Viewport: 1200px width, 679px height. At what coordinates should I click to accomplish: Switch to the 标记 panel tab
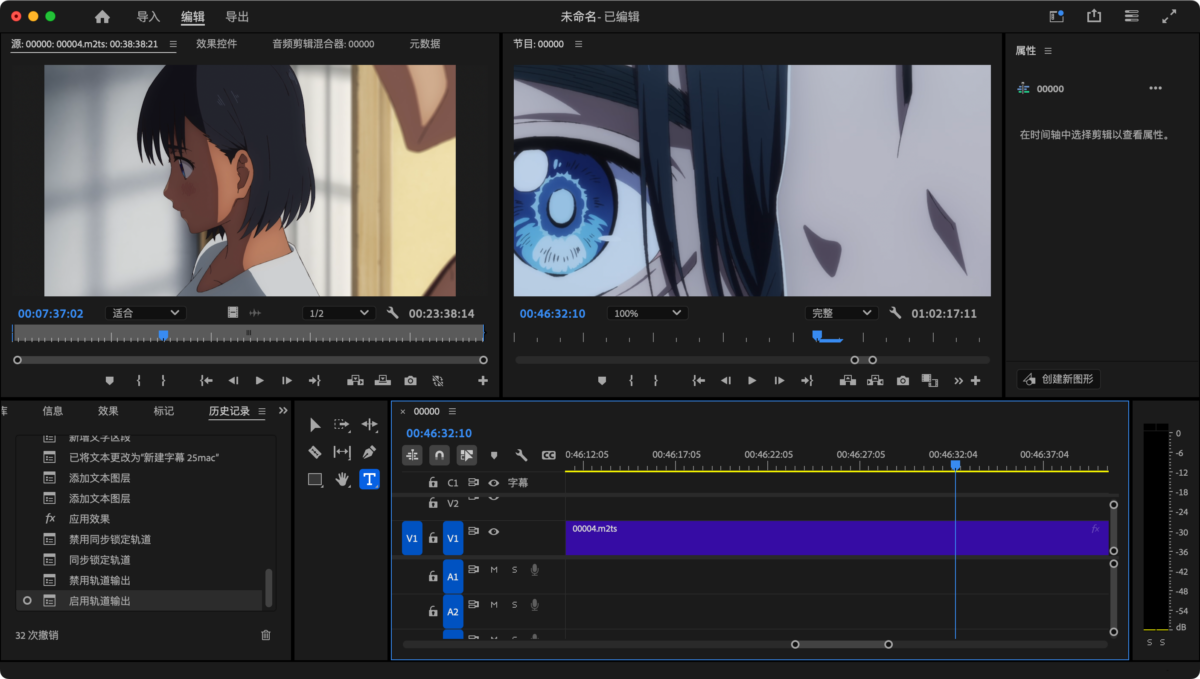[163, 411]
